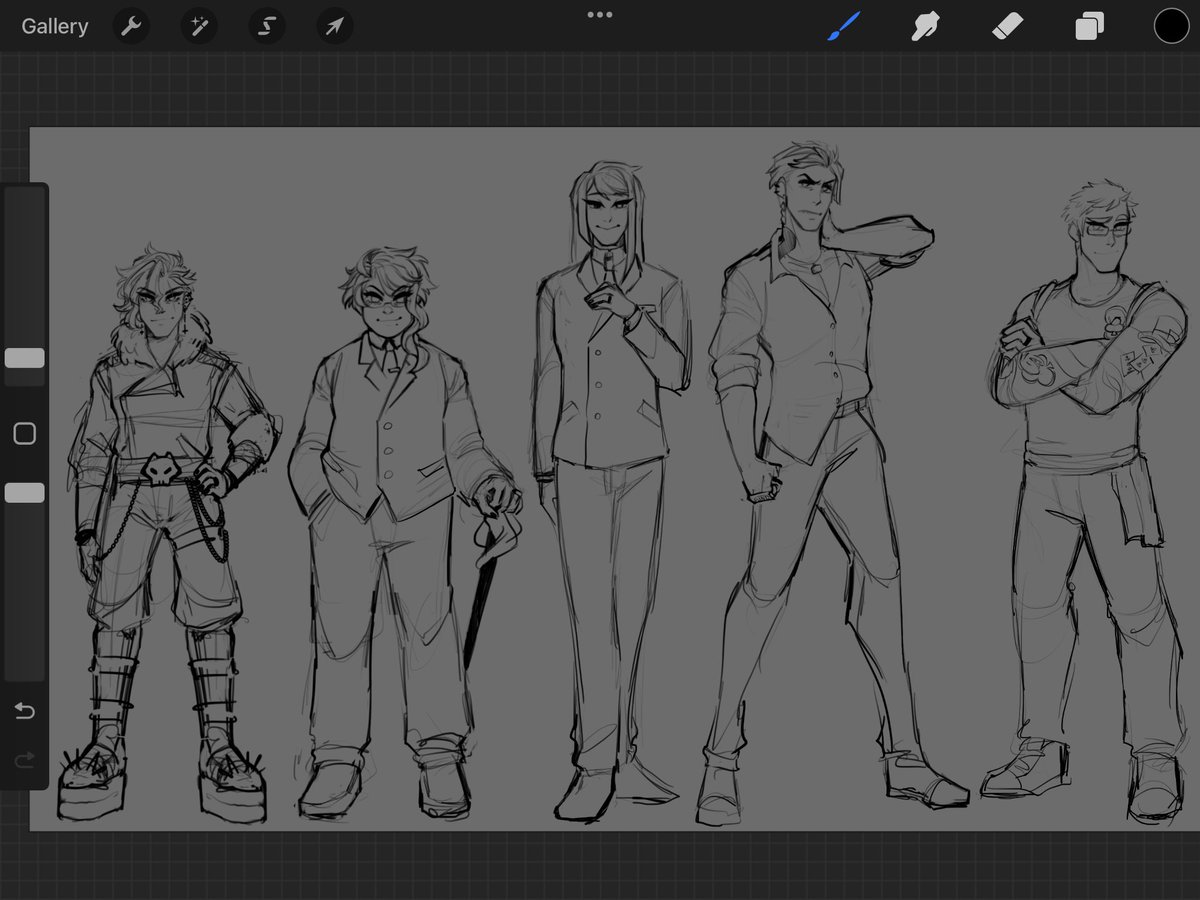Select the Eraser tool
1200x900 pixels.
tap(1008, 26)
